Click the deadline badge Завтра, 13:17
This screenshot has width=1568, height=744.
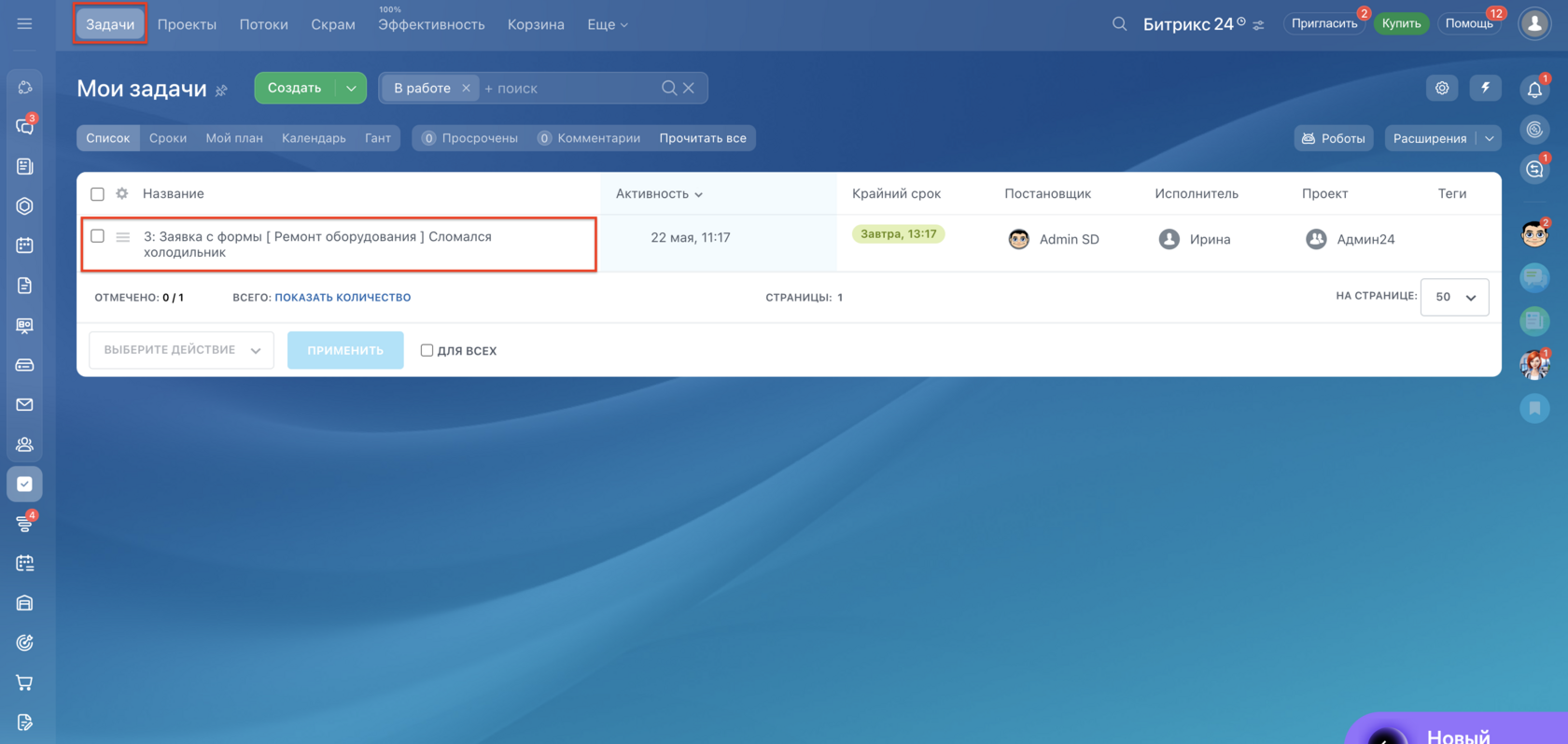click(898, 234)
